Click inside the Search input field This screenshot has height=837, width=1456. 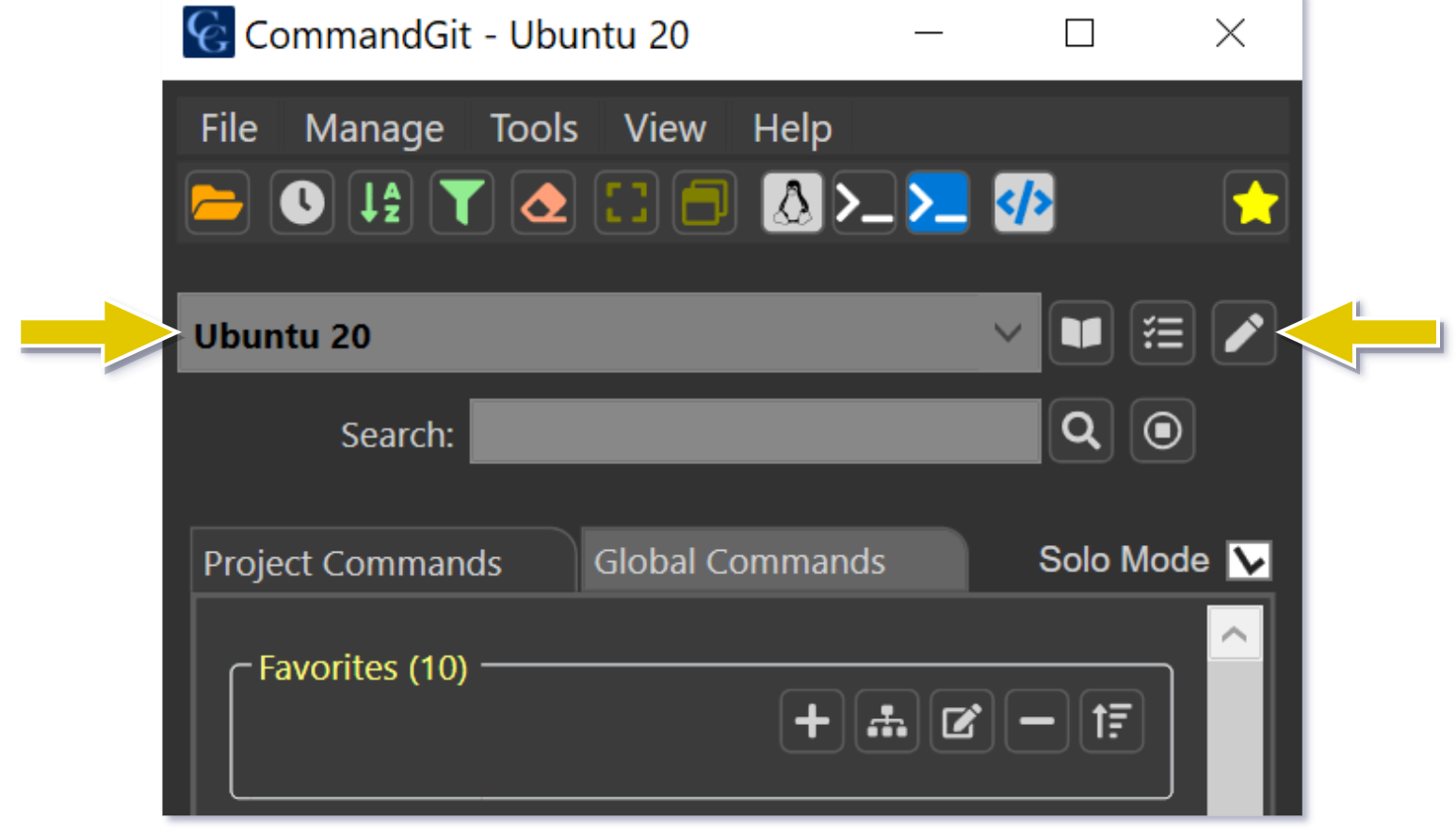click(x=754, y=431)
